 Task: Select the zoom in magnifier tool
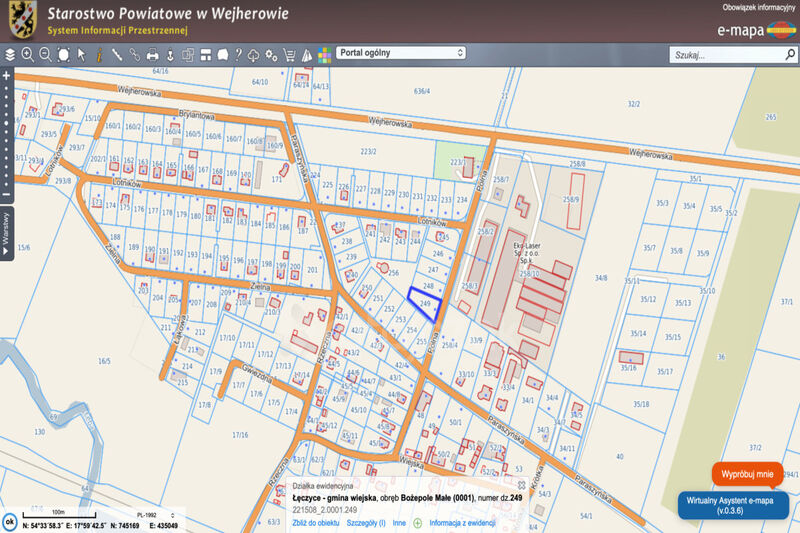[28, 54]
